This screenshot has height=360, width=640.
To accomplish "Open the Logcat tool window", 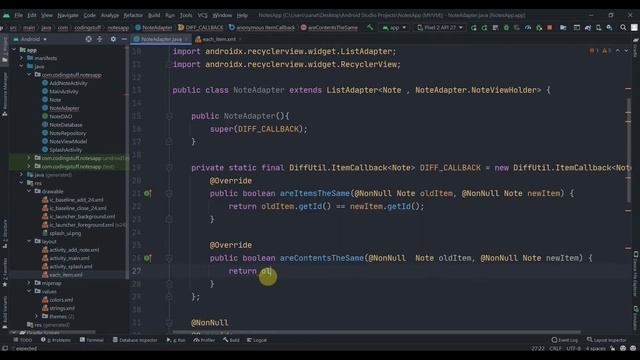I will tap(257, 340).
